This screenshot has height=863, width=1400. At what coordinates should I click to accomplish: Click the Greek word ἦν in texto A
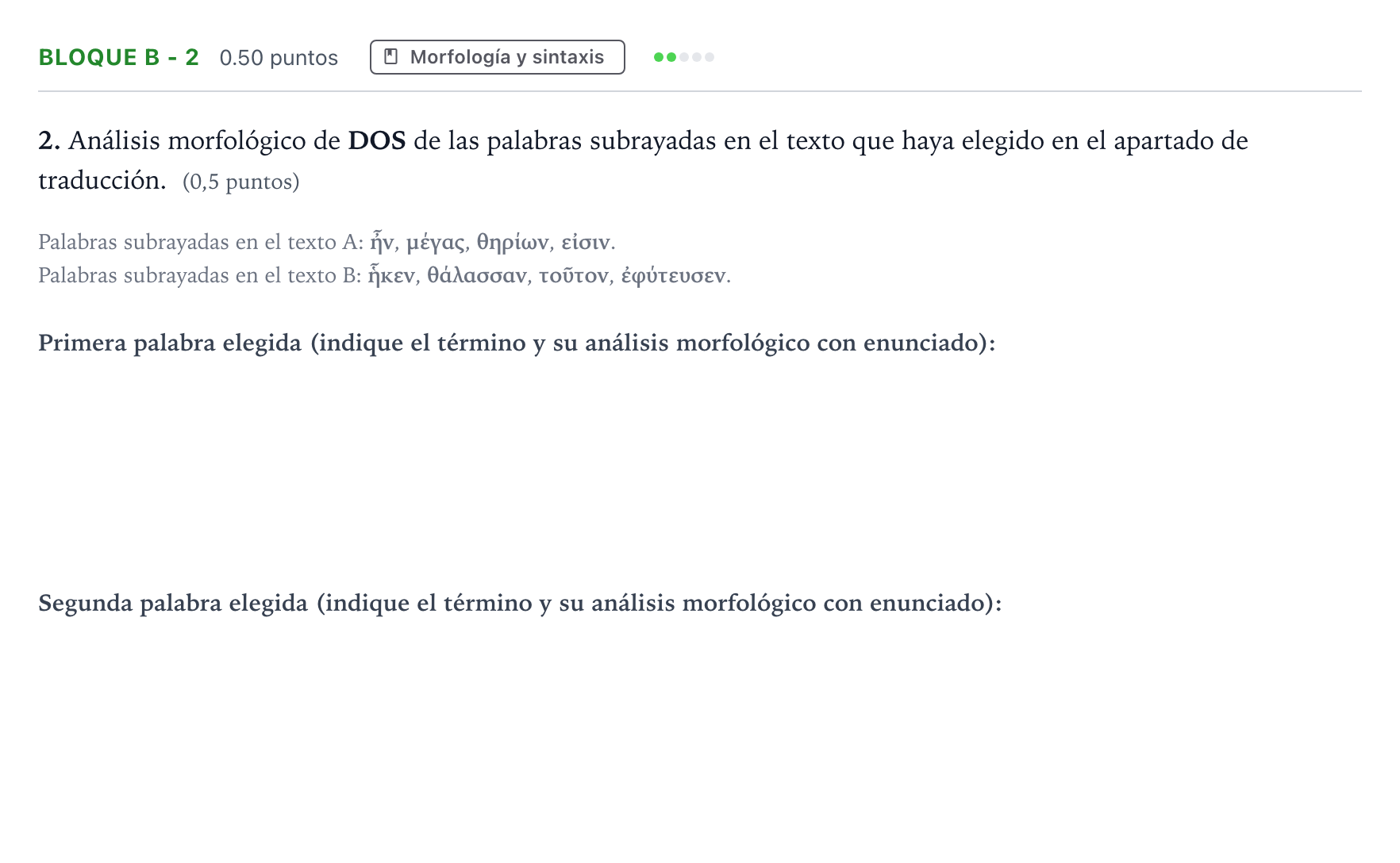[382, 241]
